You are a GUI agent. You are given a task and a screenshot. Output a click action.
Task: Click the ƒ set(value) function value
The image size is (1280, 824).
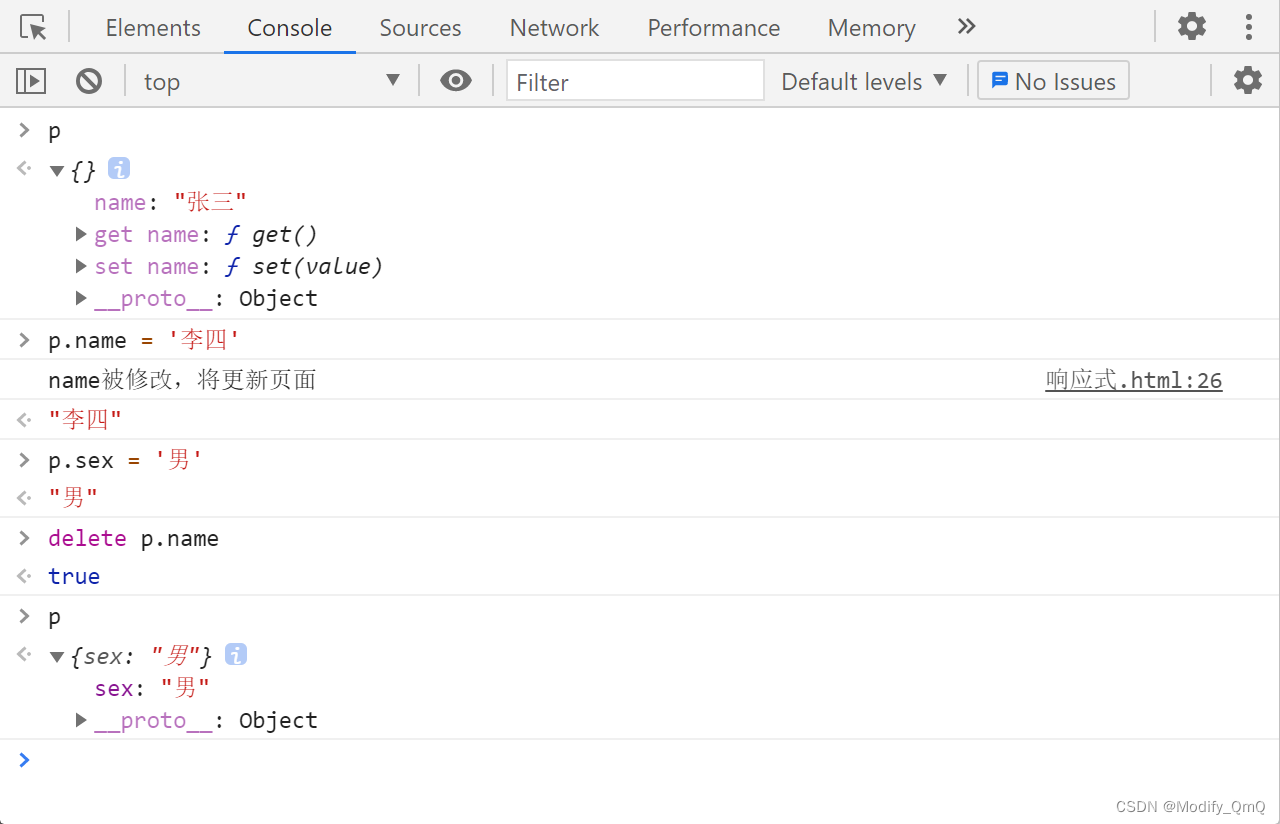point(304,267)
